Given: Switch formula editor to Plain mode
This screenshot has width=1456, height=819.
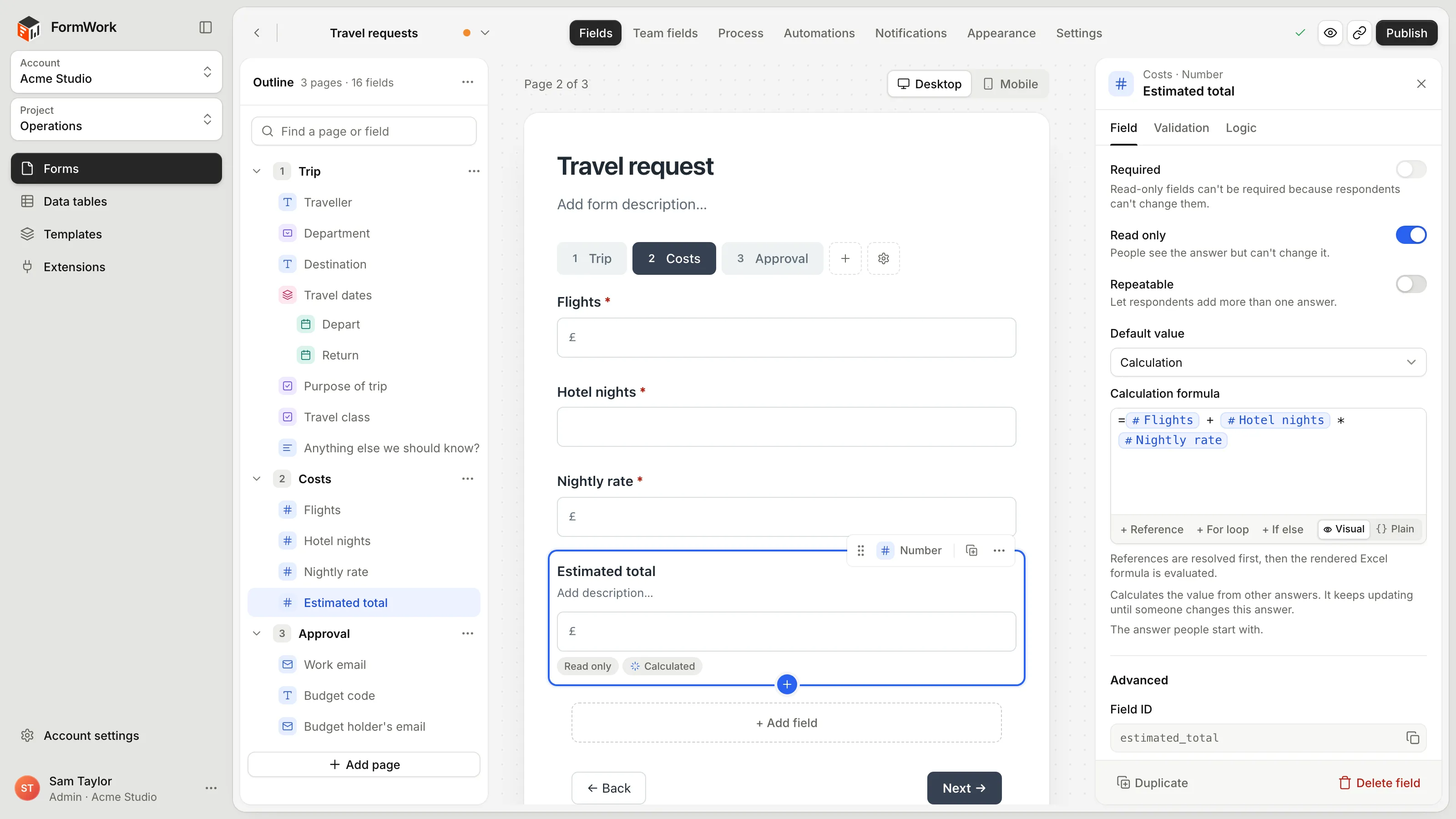Looking at the screenshot, I should click(x=1395, y=529).
